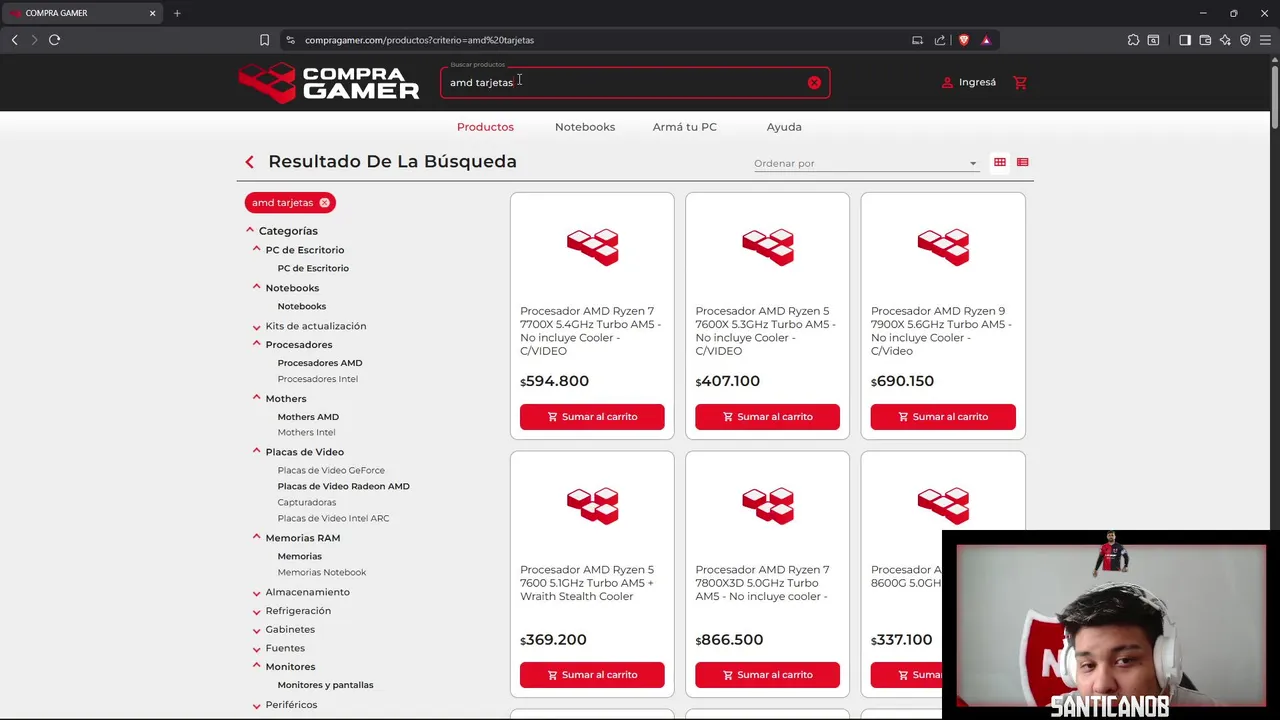Image resolution: width=1280 pixels, height=720 pixels.
Task: Open the Ayuda menu item
Action: coord(784,127)
